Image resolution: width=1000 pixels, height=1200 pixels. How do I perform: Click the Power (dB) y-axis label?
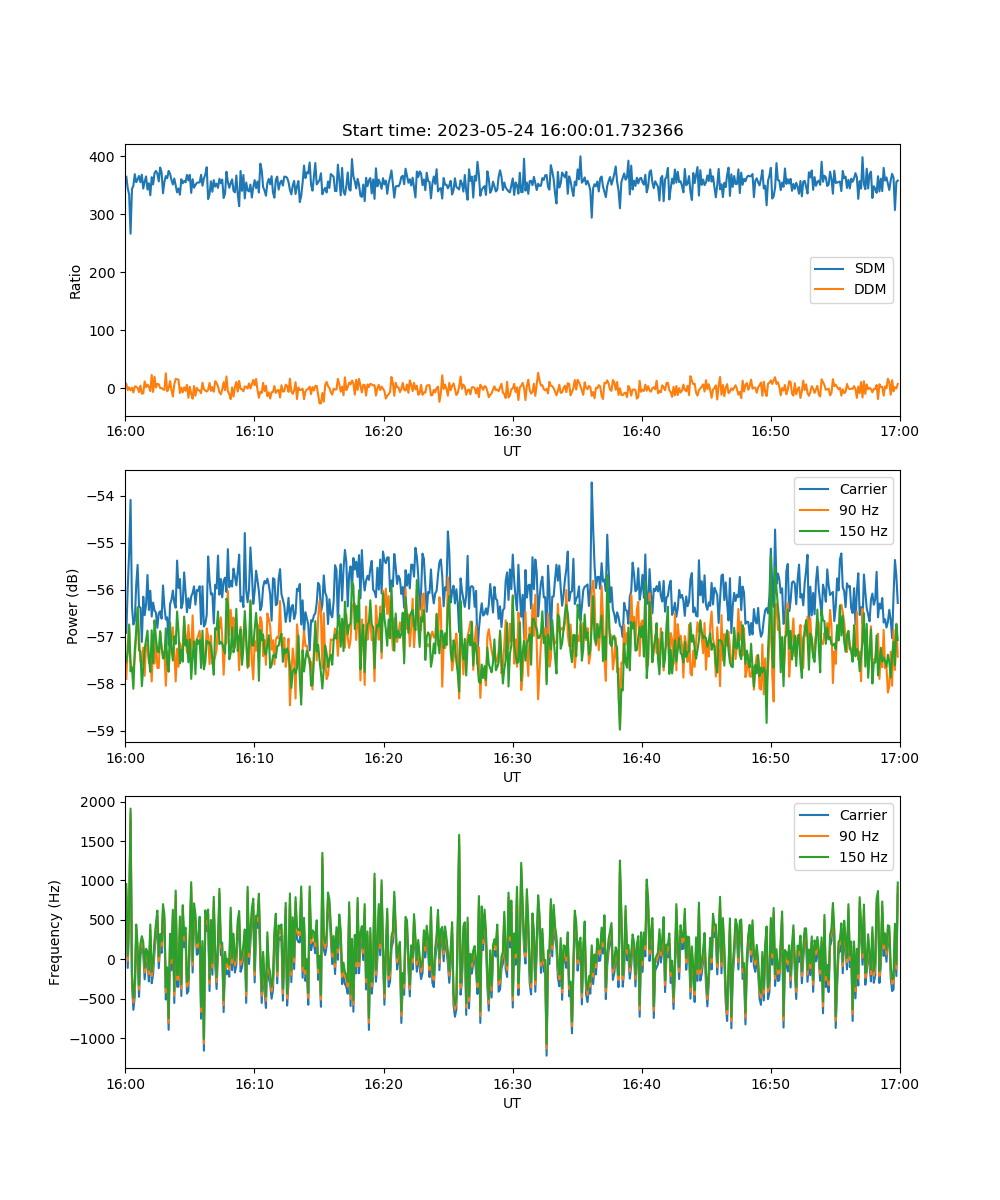(73, 606)
